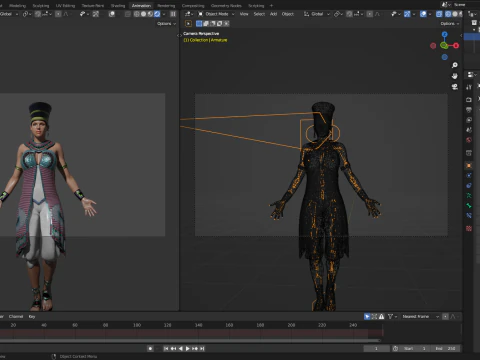Jump to the timeline start frame

[x=166, y=348]
